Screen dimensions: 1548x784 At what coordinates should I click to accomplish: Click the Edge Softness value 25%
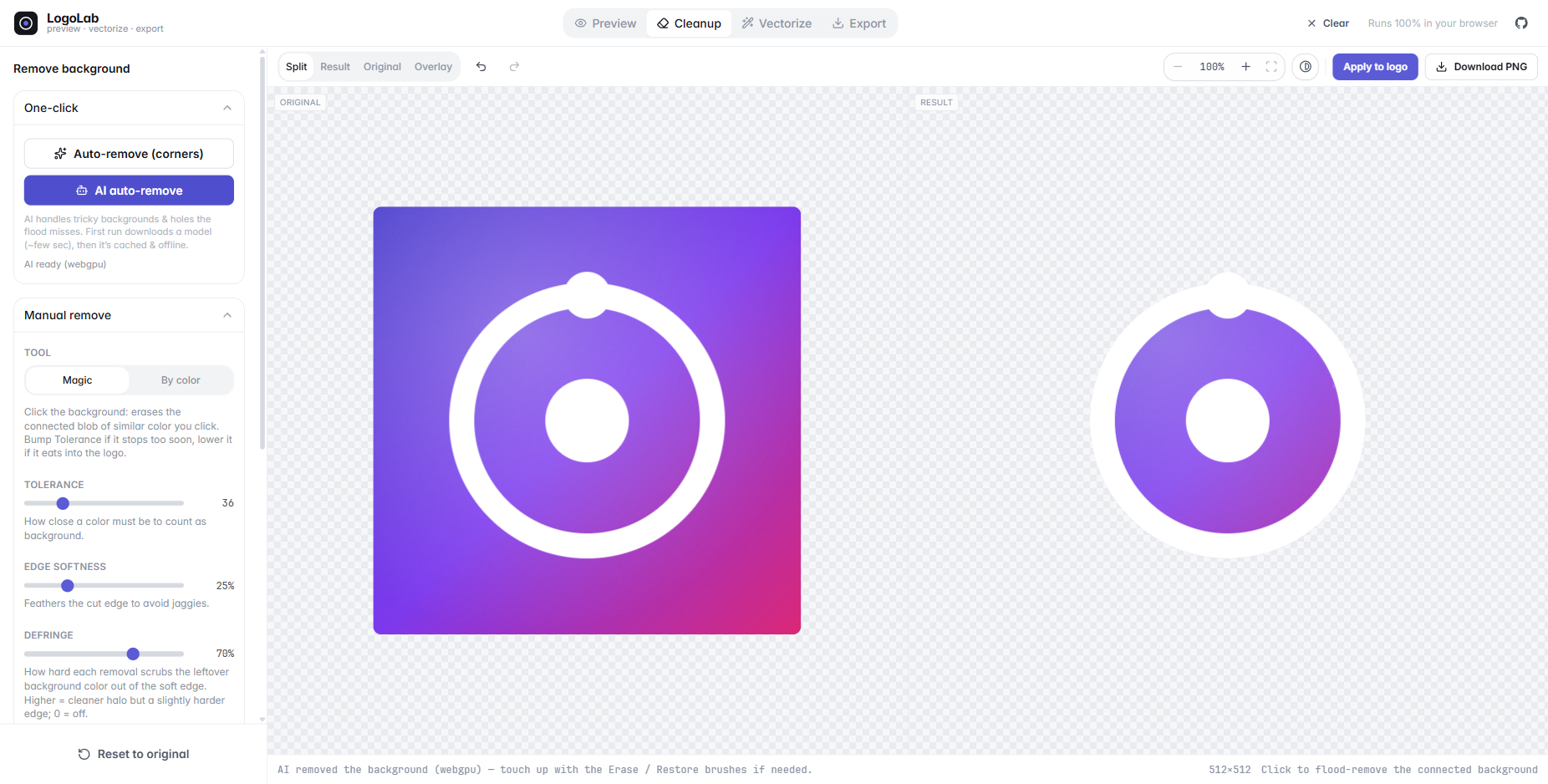click(x=225, y=586)
